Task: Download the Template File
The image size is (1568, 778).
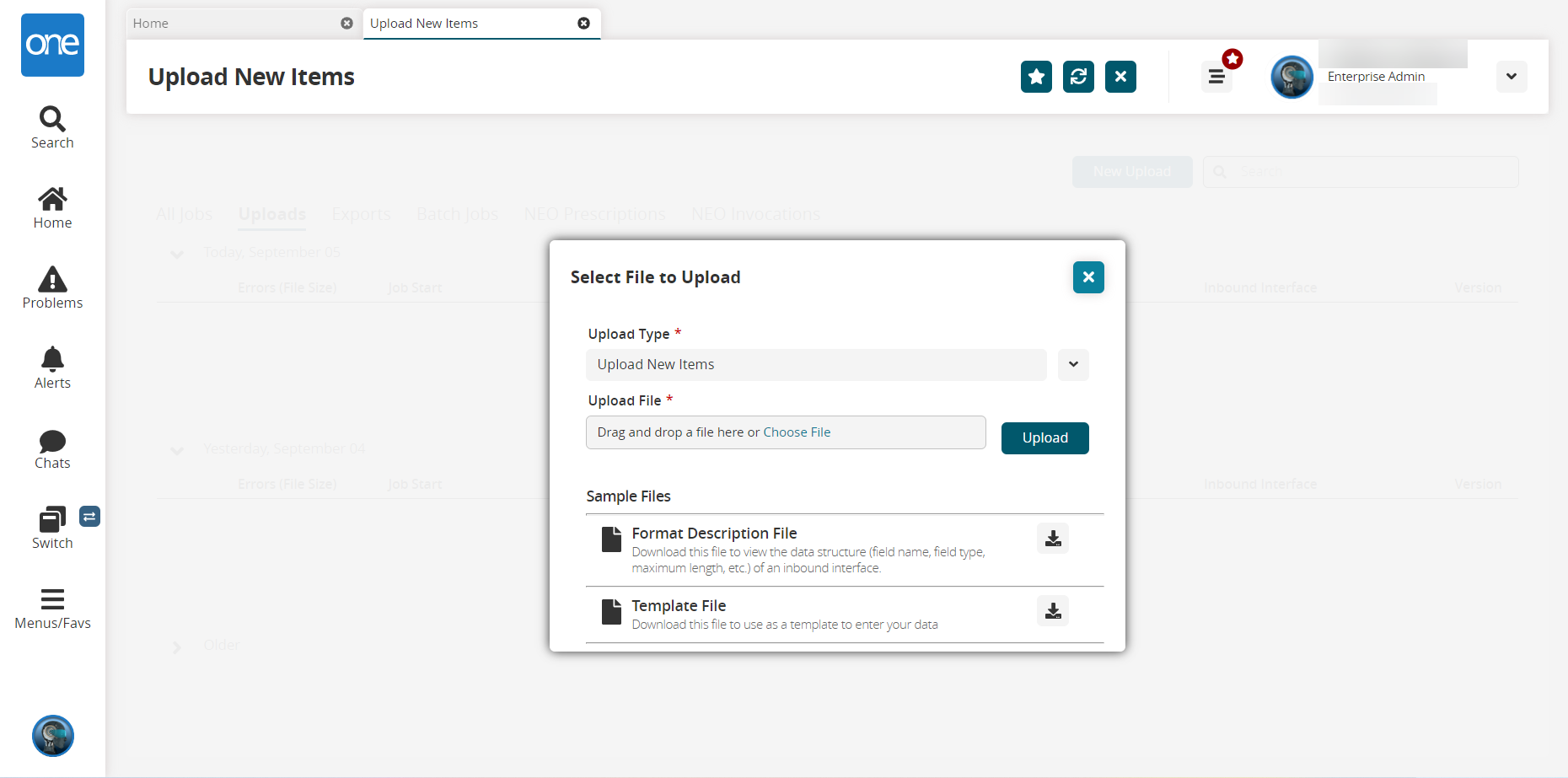Action: tap(1053, 611)
